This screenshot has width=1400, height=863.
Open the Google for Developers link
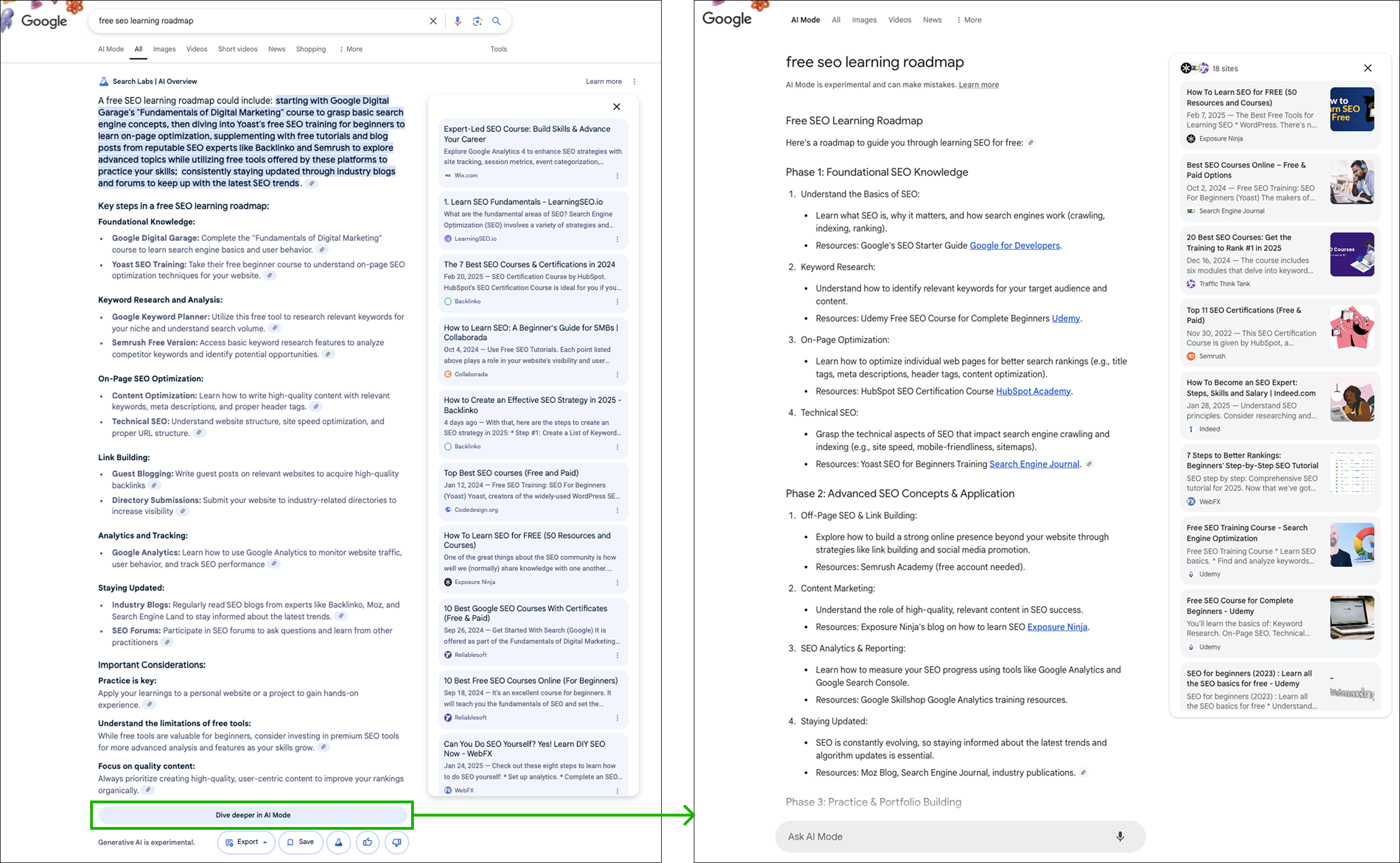[1015, 245]
